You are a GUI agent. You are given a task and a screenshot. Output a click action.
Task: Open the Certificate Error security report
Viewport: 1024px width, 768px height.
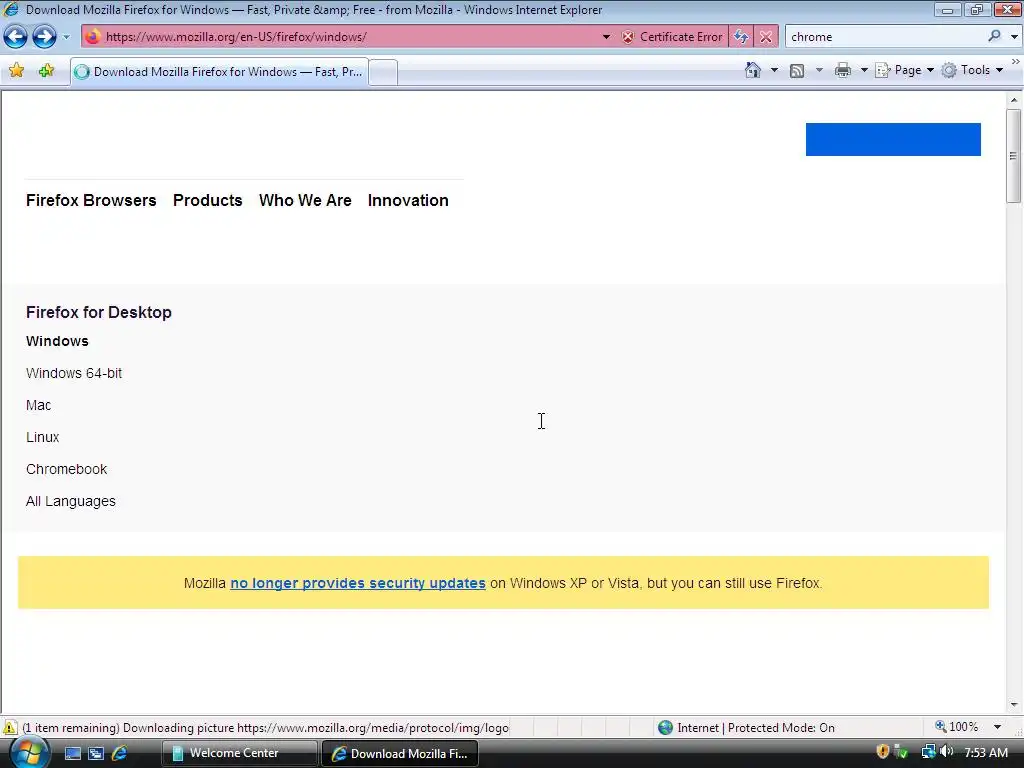click(673, 37)
